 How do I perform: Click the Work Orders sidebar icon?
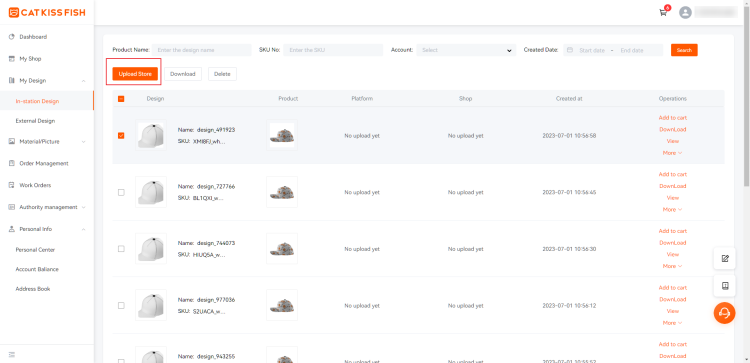point(12,185)
